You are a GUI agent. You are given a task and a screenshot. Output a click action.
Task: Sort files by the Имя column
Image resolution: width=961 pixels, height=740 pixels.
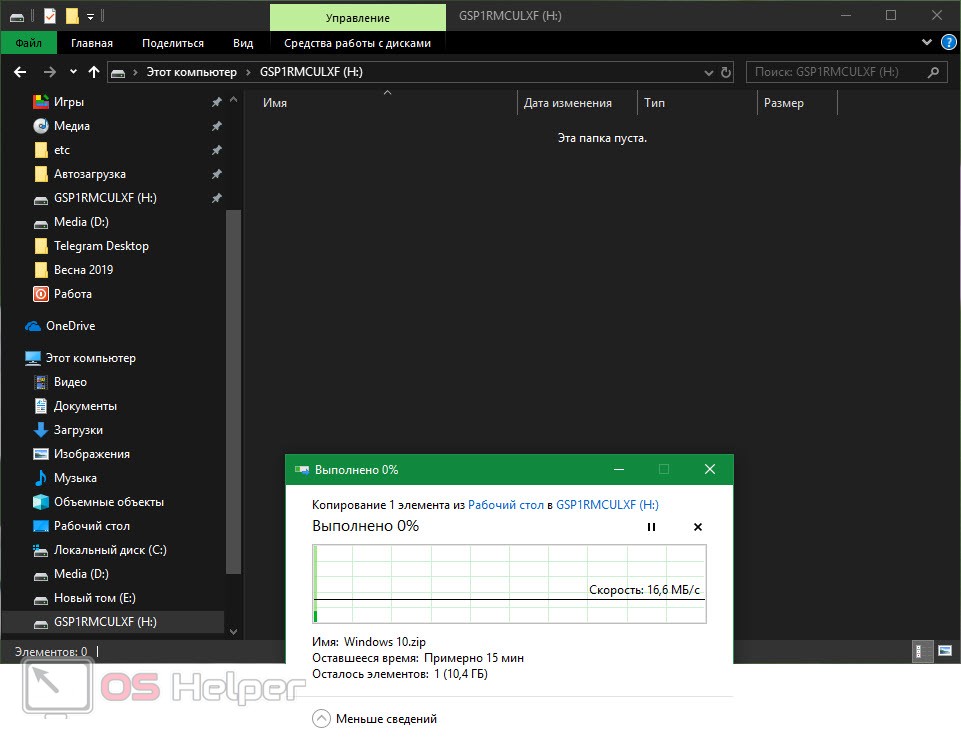(x=275, y=103)
